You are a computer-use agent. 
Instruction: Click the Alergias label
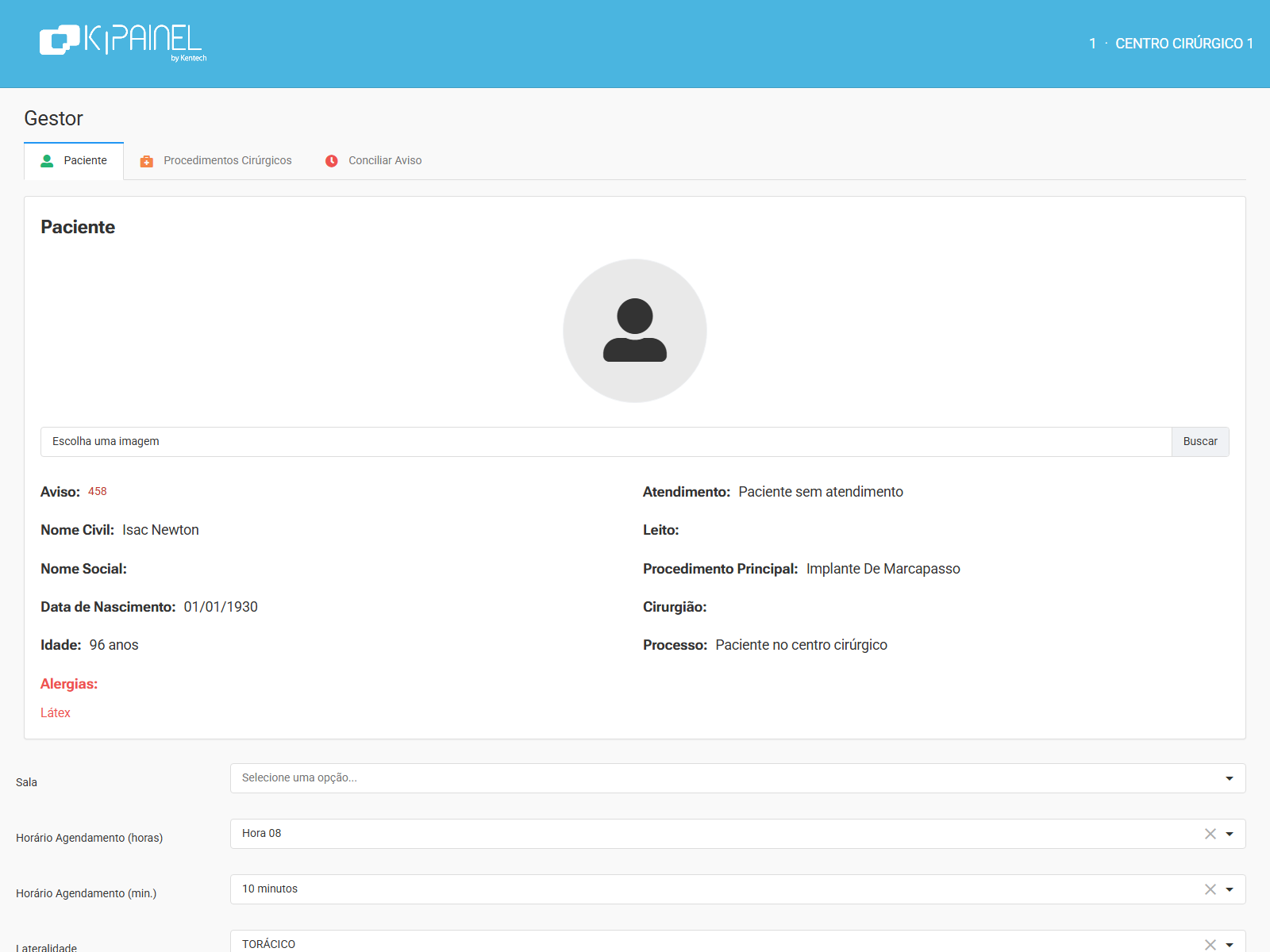point(69,684)
